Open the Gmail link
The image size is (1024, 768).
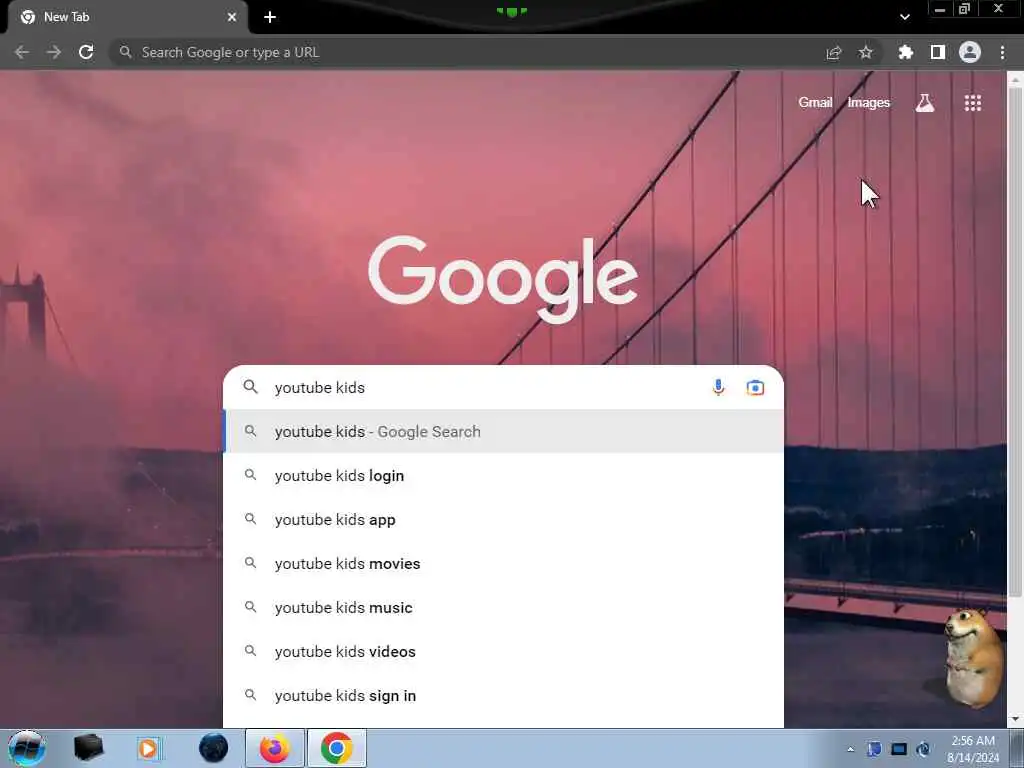click(x=815, y=103)
